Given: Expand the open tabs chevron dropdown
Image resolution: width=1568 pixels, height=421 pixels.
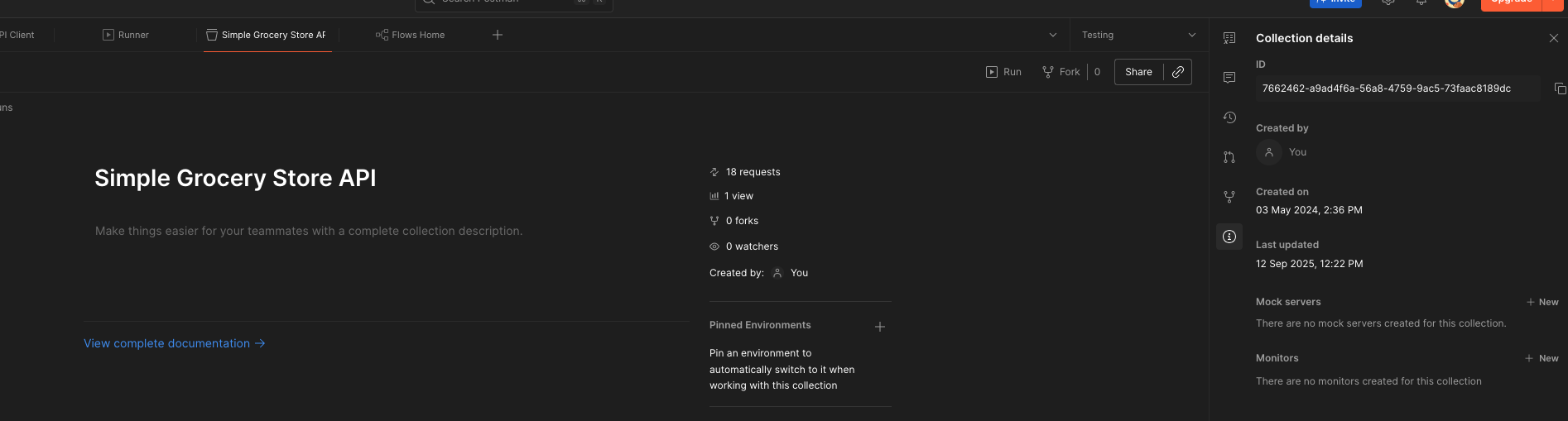Looking at the screenshot, I should (1053, 35).
